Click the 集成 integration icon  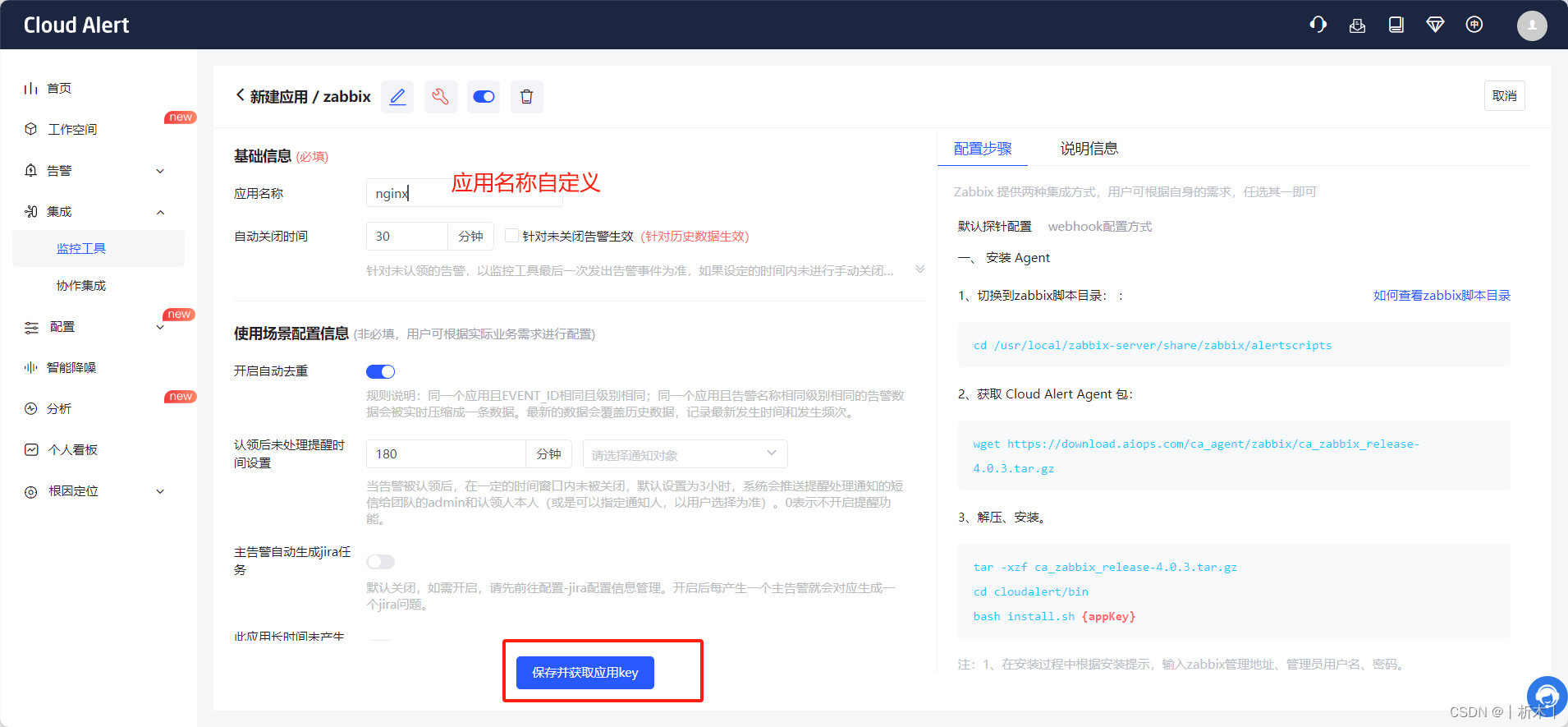point(31,211)
